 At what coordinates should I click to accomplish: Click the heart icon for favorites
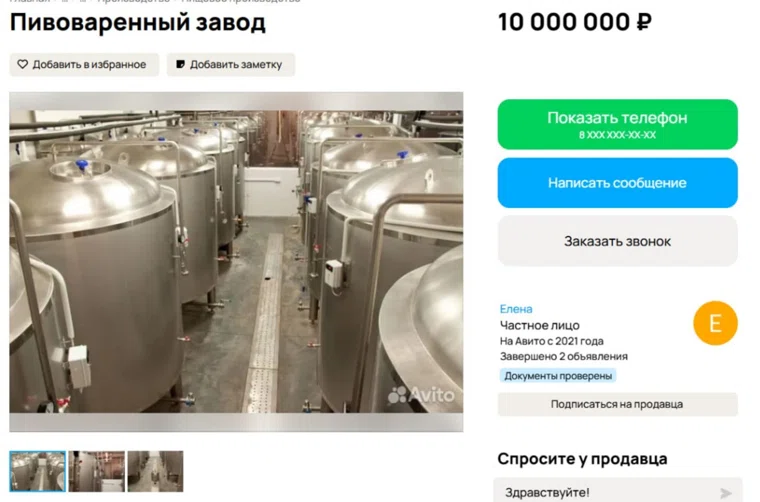(22, 64)
